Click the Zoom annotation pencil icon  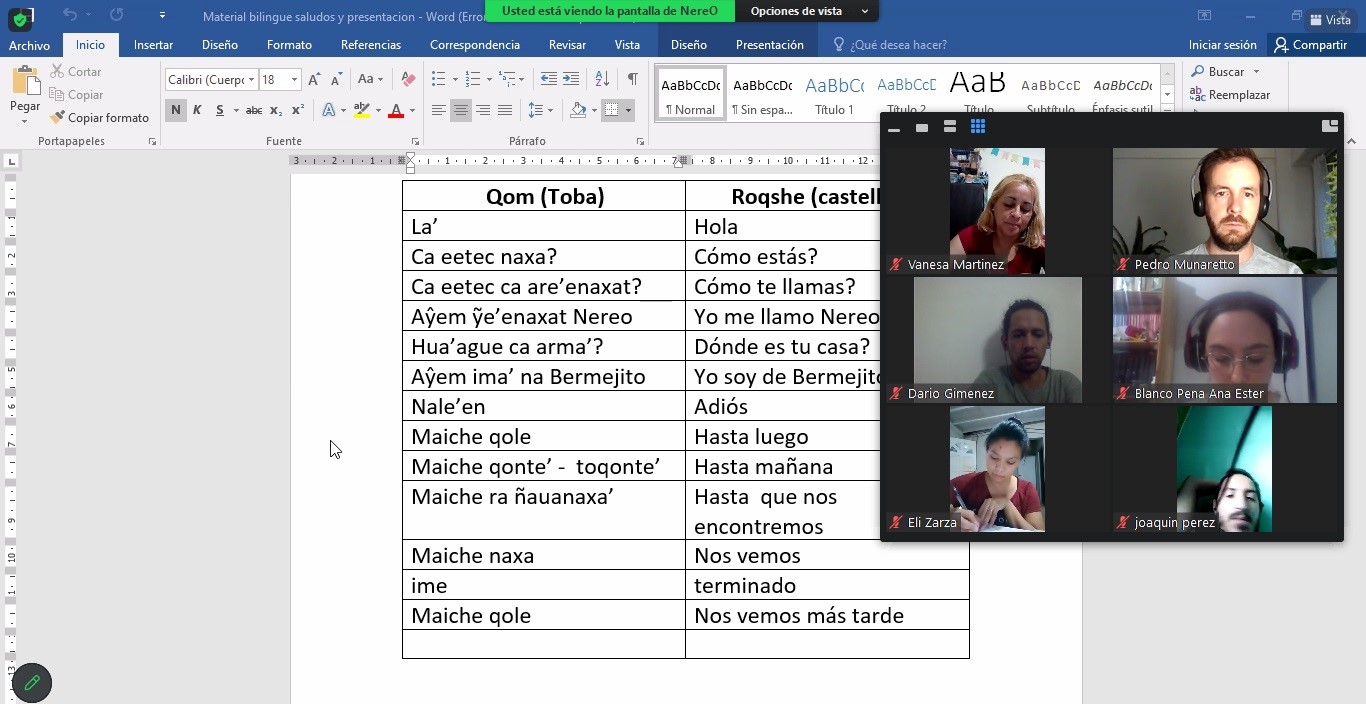tap(32, 683)
